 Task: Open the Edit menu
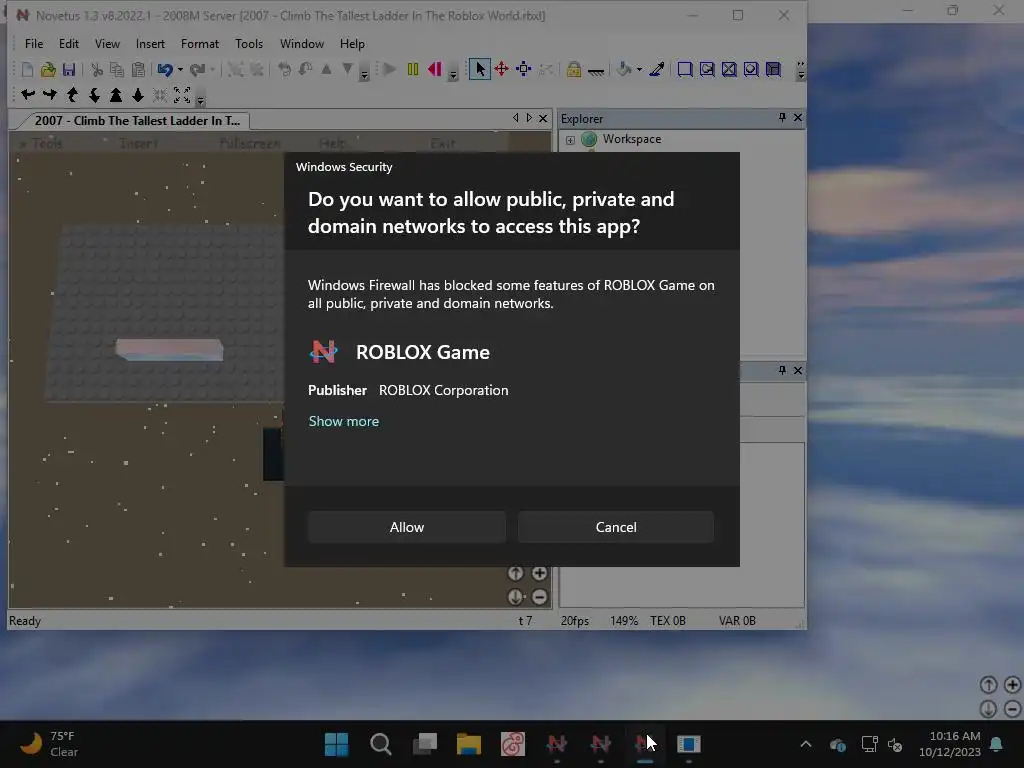click(x=69, y=44)
